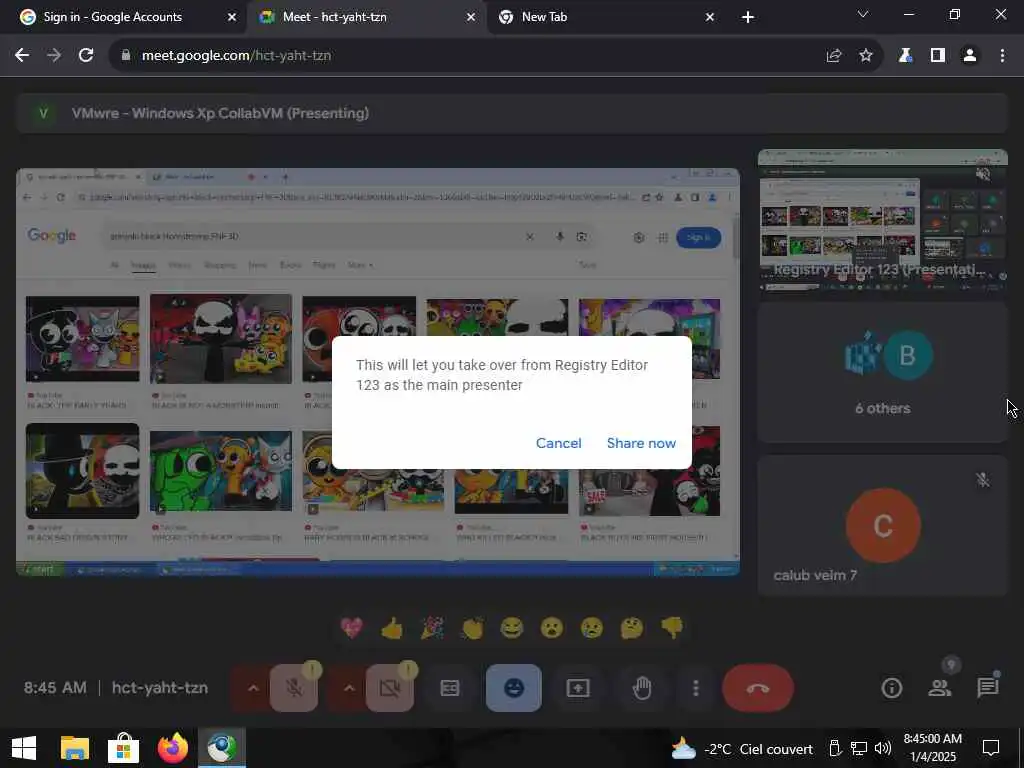The width and height of the screenshot is (1024, 768).
Task: Send the thumbs up reaction
Action: click(x=392, y=628)
